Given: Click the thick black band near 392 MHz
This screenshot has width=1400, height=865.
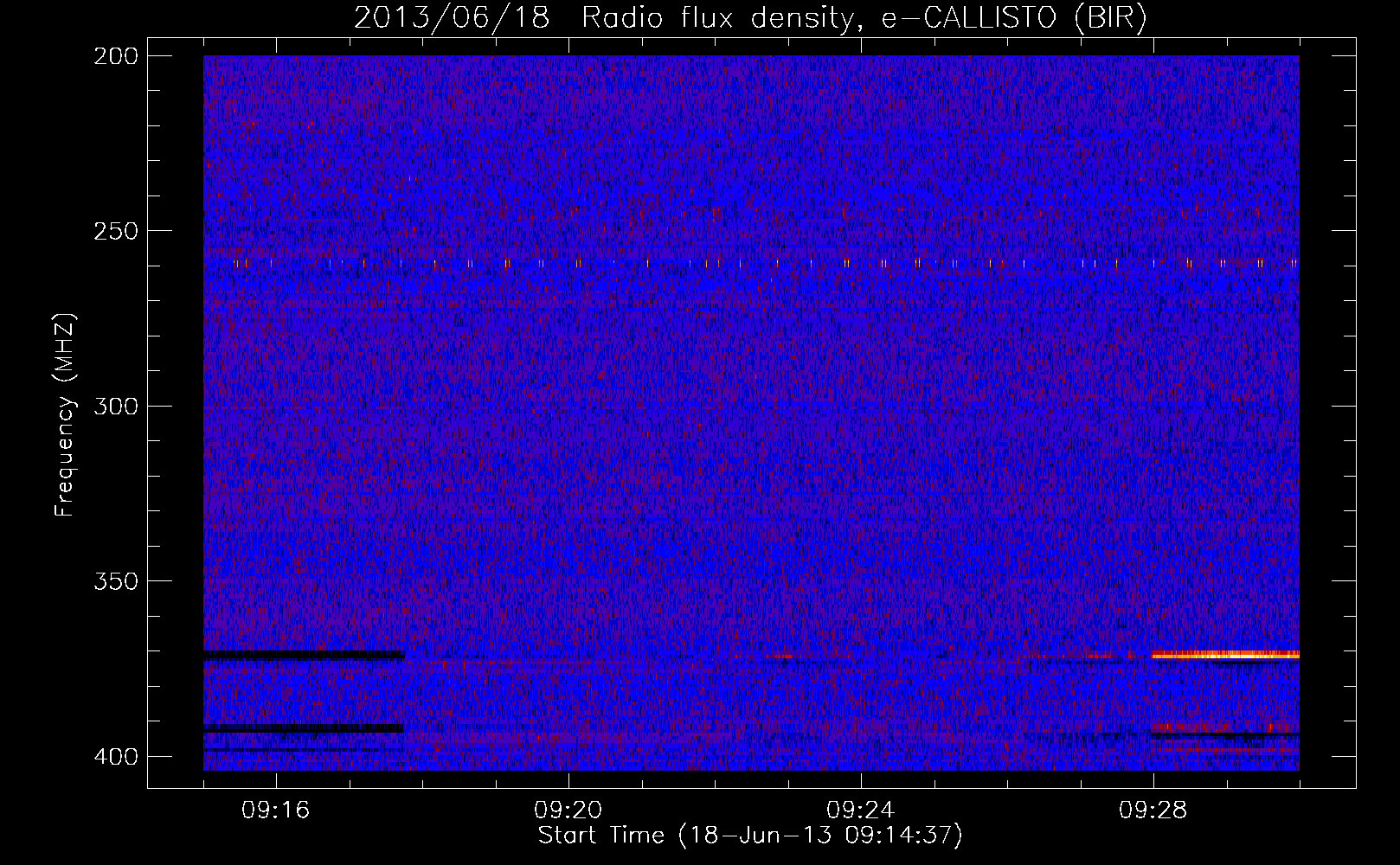Looking at the screenshot, I should [x=304, y=728].
